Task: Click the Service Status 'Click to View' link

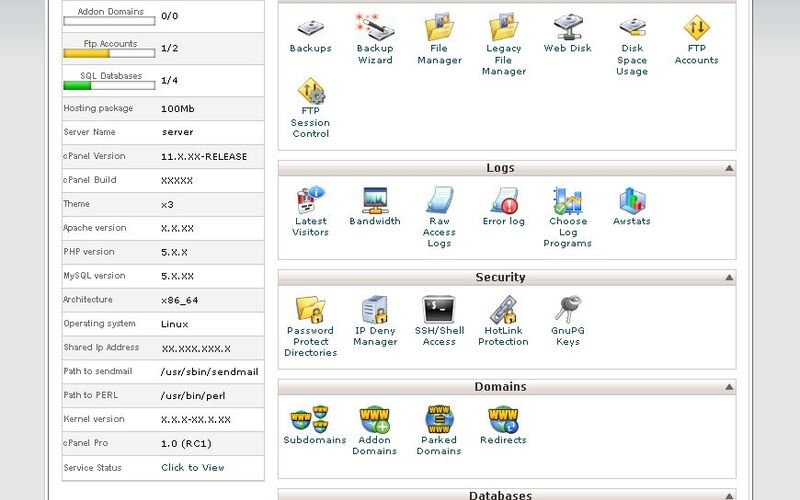Action: pos(192,467)
